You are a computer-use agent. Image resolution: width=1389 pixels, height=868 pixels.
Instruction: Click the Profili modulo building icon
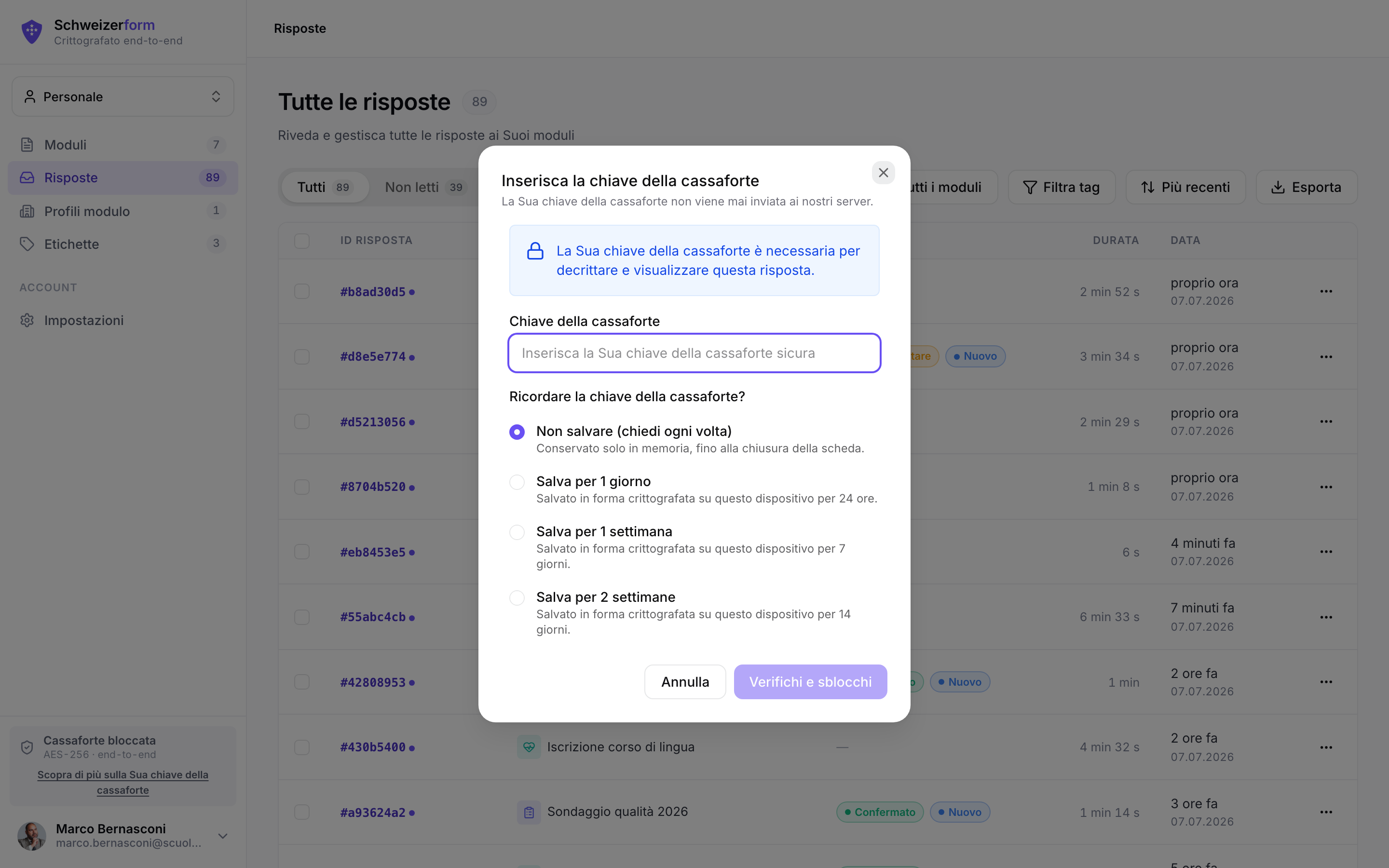coord(27,211)
